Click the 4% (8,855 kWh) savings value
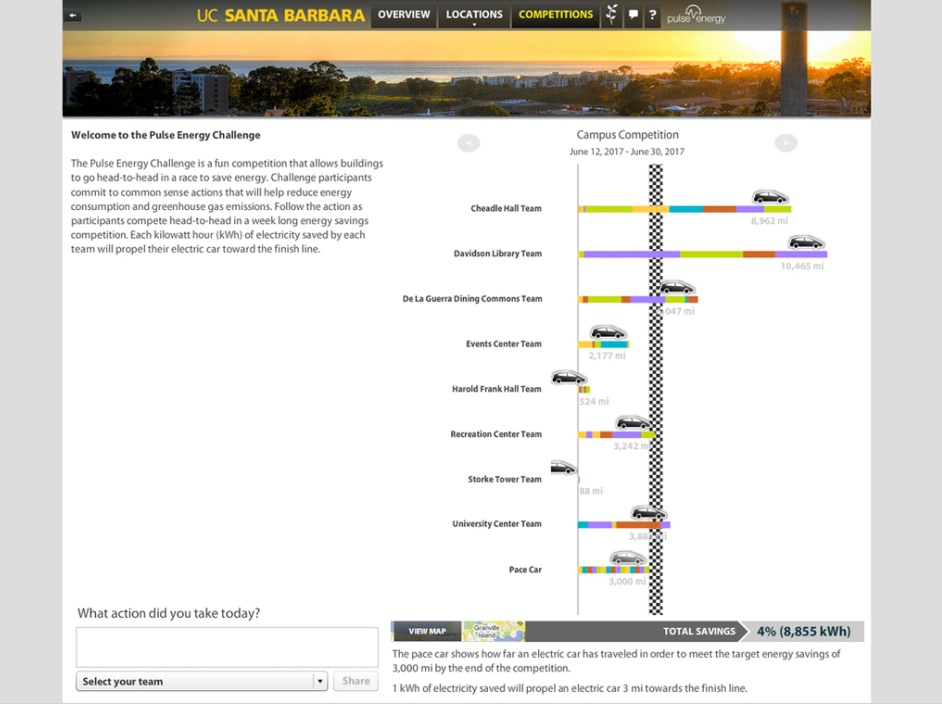The height and width of the screenshot is (704, 942). pyautogui.click(x=804, y=631)
